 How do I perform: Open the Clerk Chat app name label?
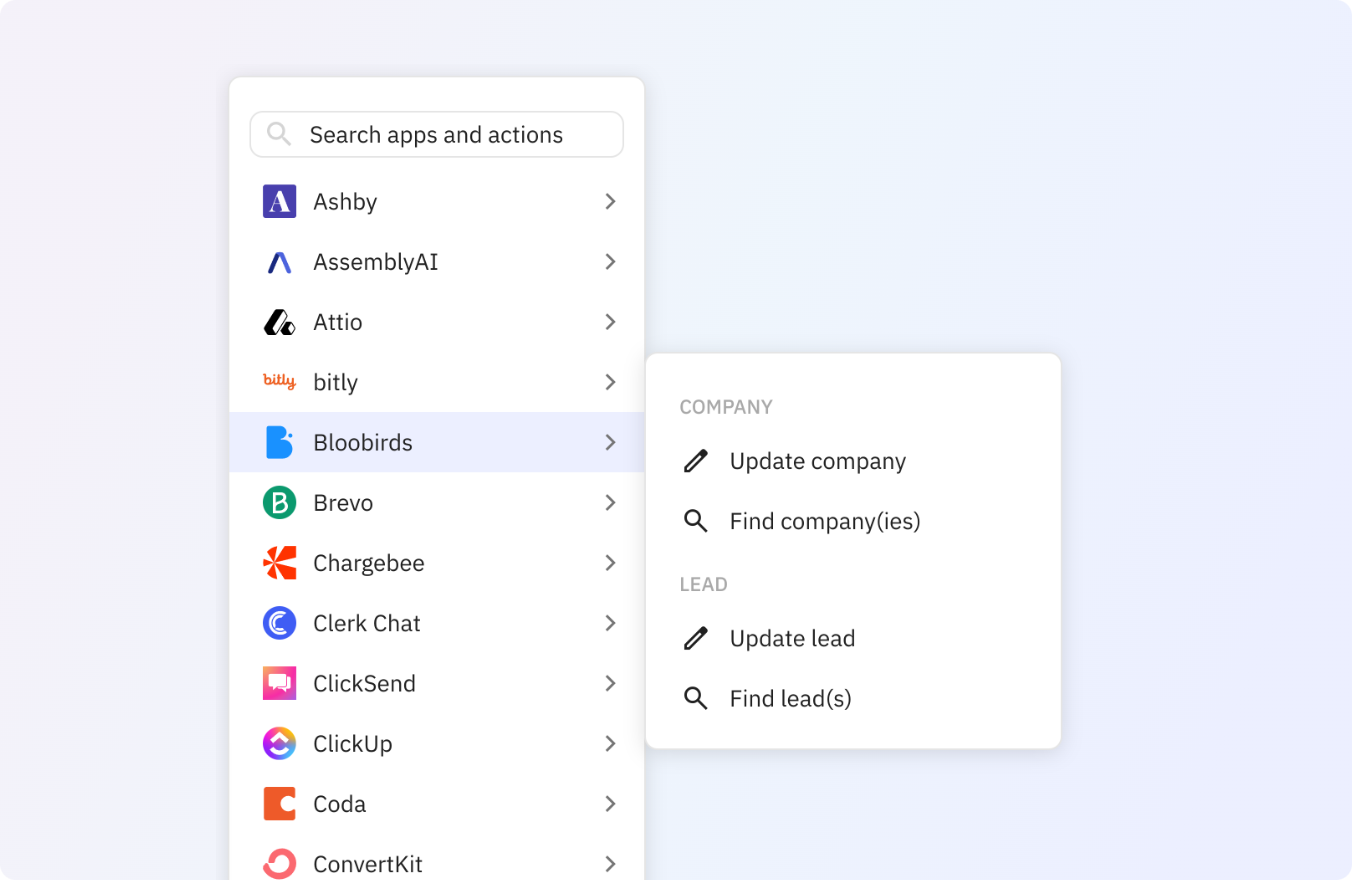(x=367, y=623)
